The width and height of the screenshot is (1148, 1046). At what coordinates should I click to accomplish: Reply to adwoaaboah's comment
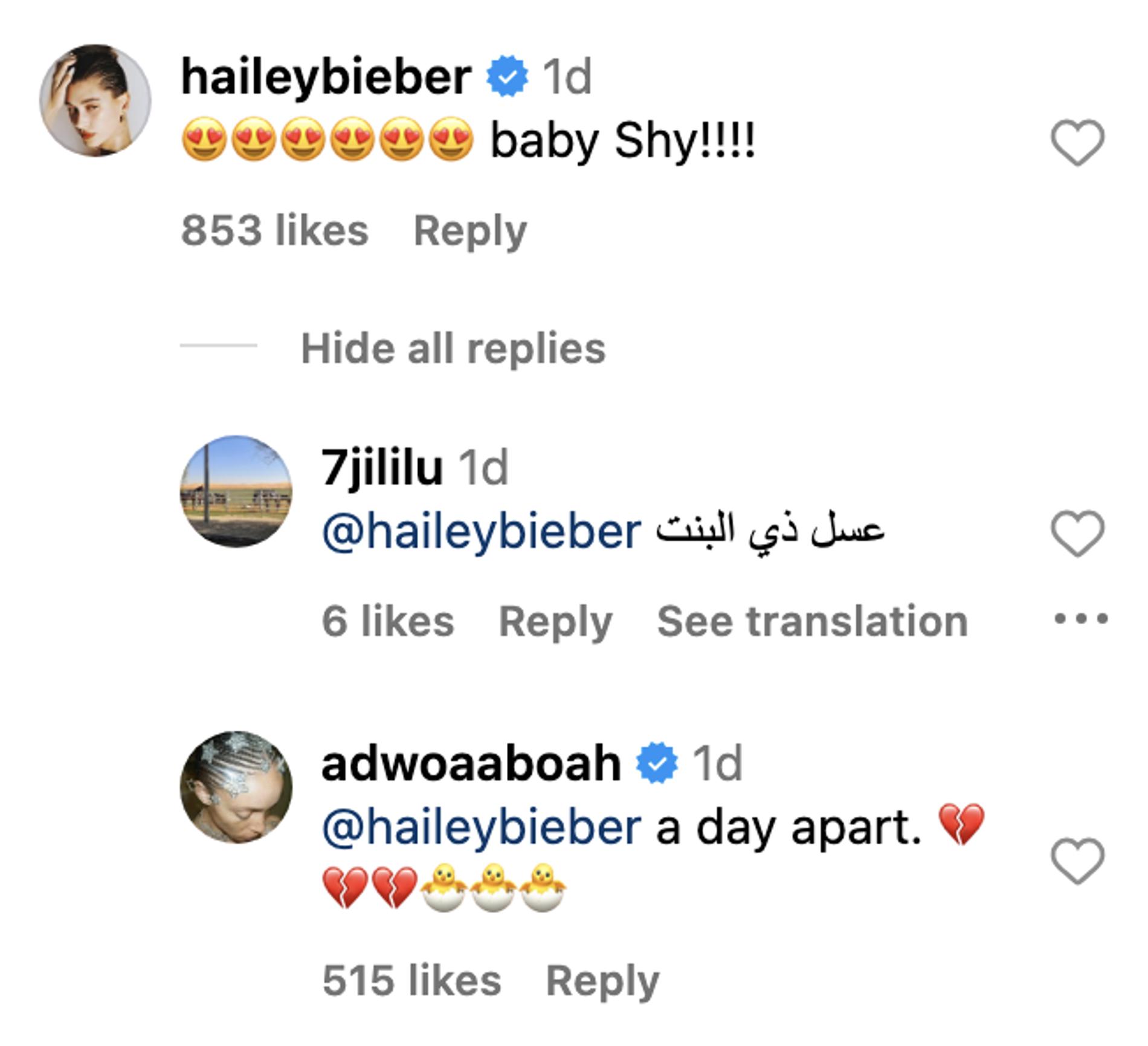point(602,980)
